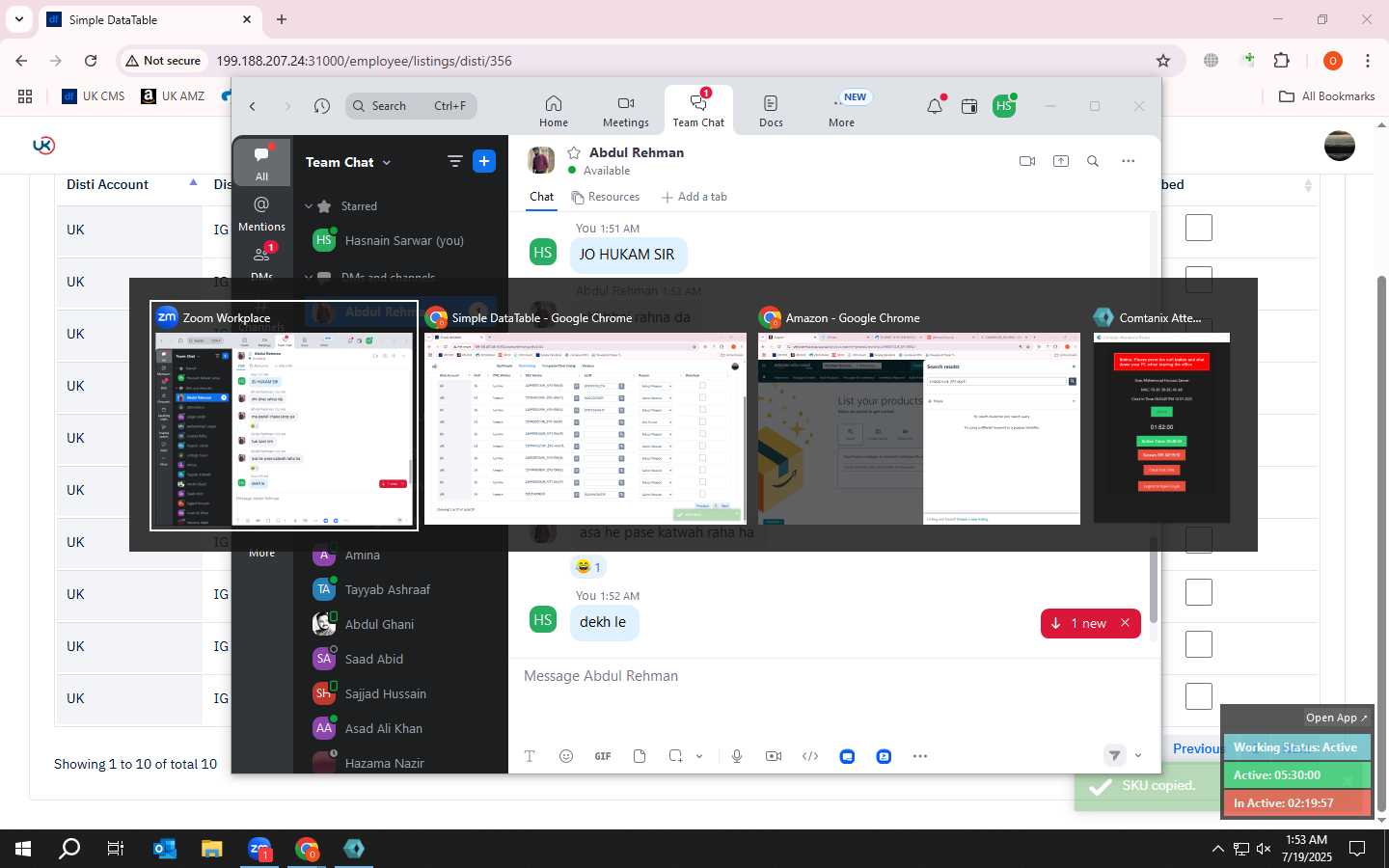This screenshot has width=1389, height=868.
Task: Open the GIF picker in chat toolbar
Action: (603, 756)
